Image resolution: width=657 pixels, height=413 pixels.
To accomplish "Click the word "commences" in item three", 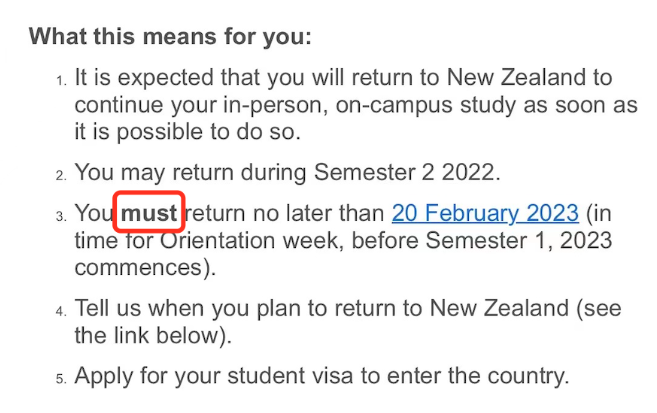I will coord(131,268).
